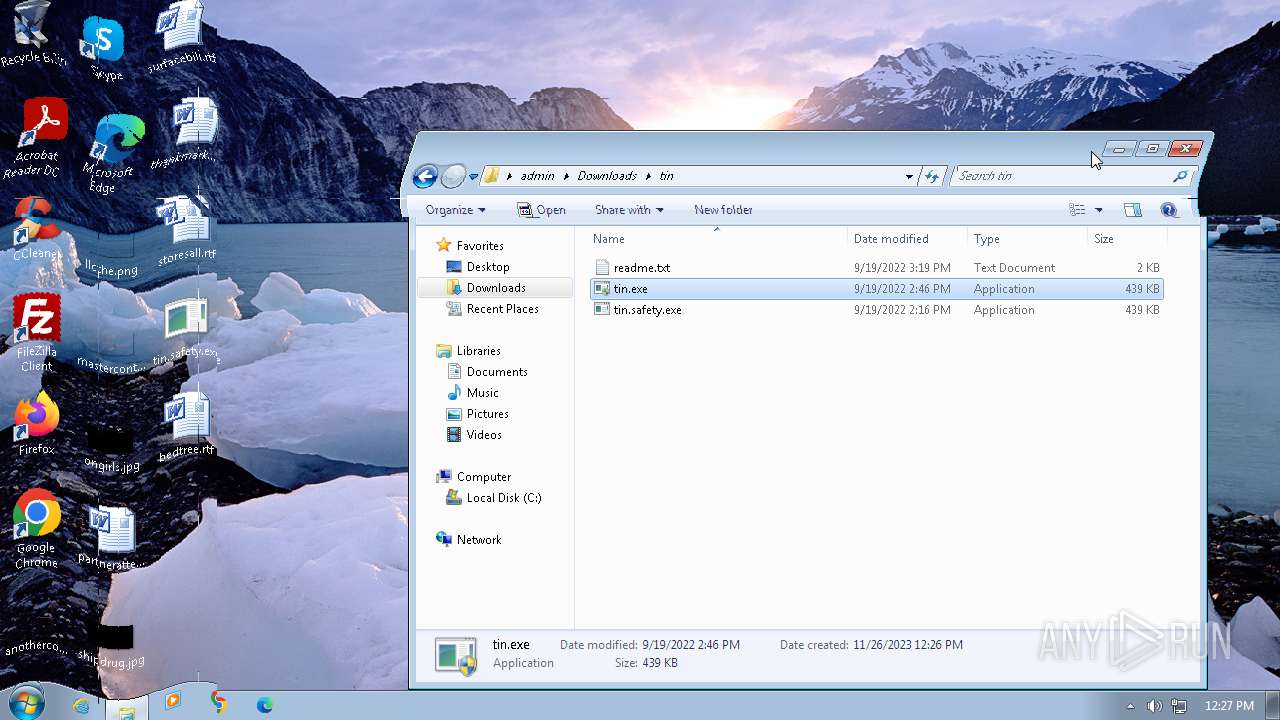Open address bar history dropdown
This screenshot has width=1280, height=720.
coord(909,177)
